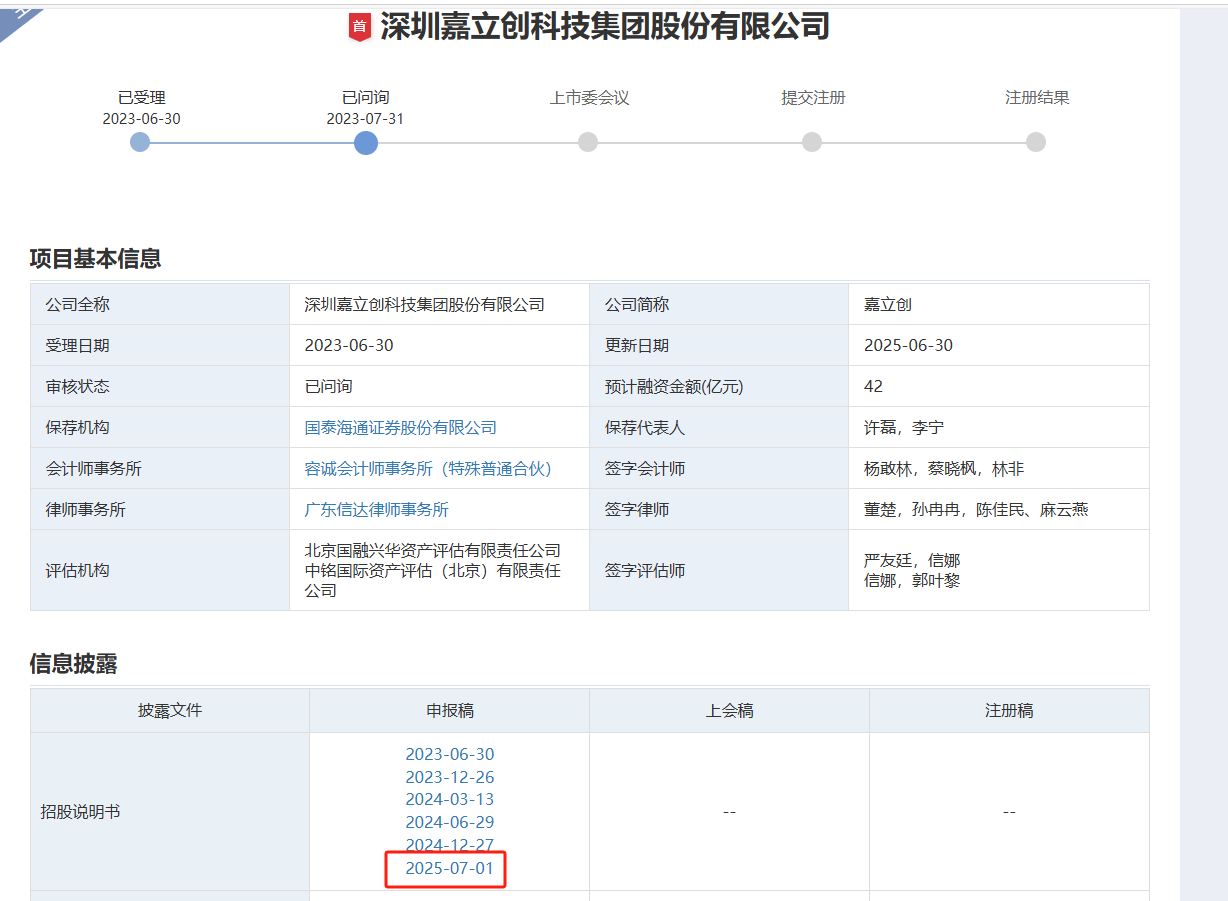The image size is (1228, 901).
Task: Click the 申报稿 column header
Action: pos(449,711)
